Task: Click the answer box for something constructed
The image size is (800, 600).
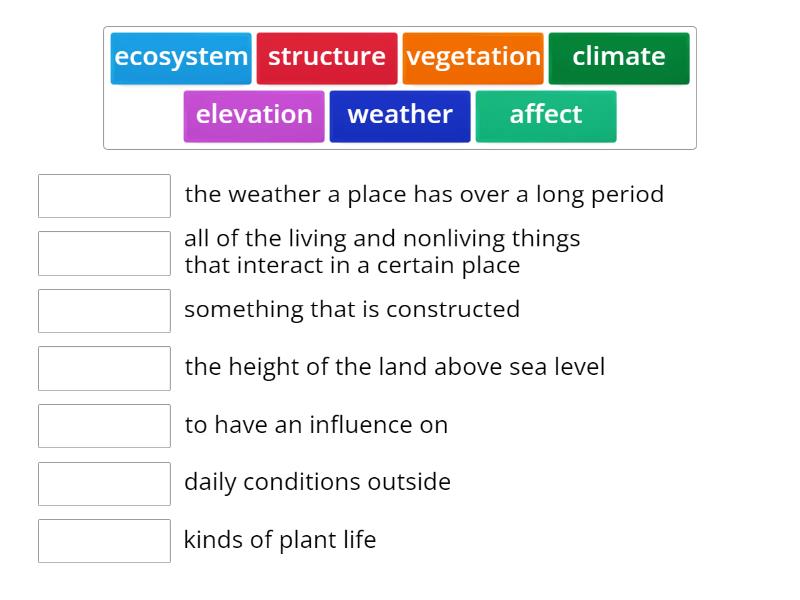Action: (104, 311)
